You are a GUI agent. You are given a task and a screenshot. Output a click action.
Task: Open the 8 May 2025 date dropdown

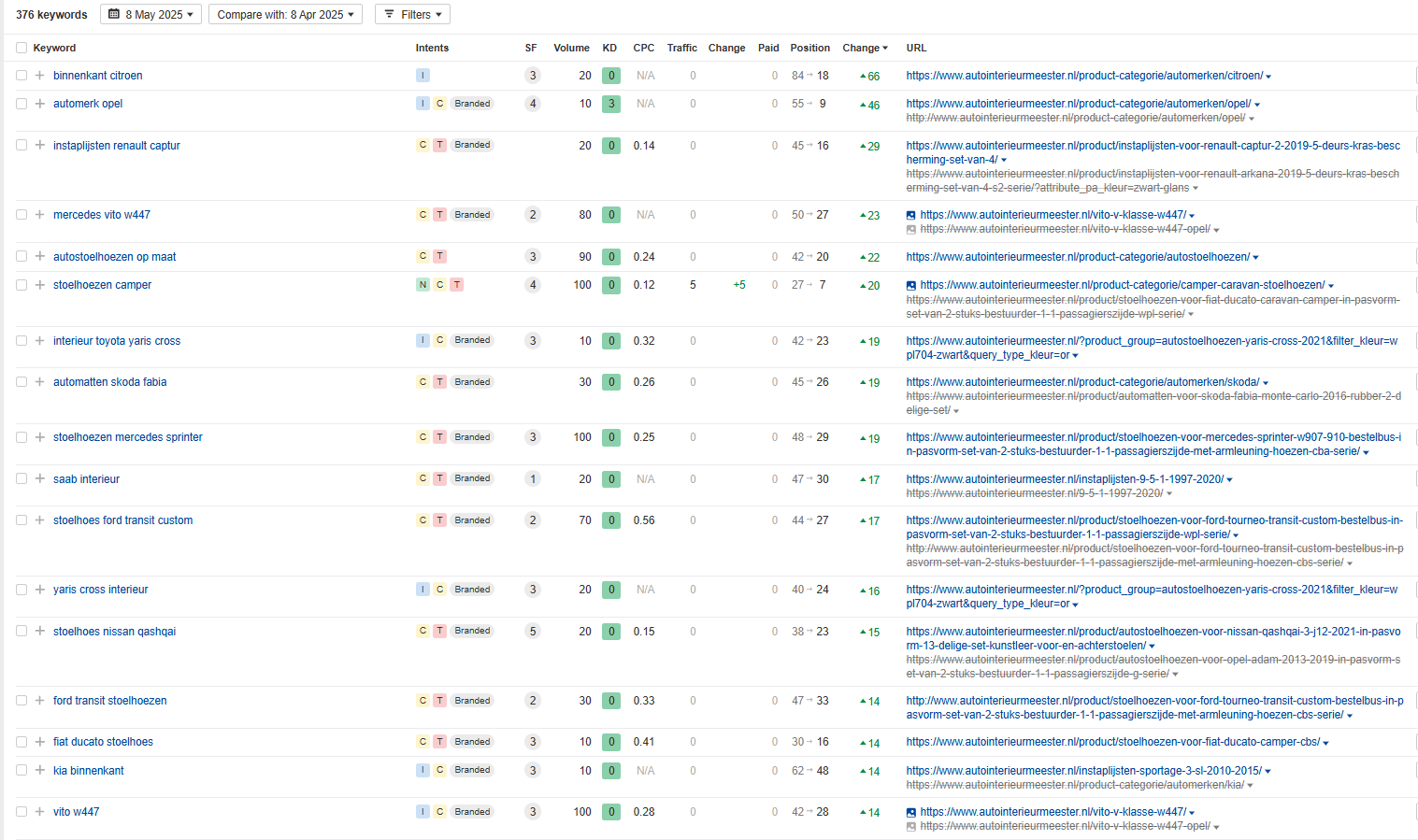(150, 15)
